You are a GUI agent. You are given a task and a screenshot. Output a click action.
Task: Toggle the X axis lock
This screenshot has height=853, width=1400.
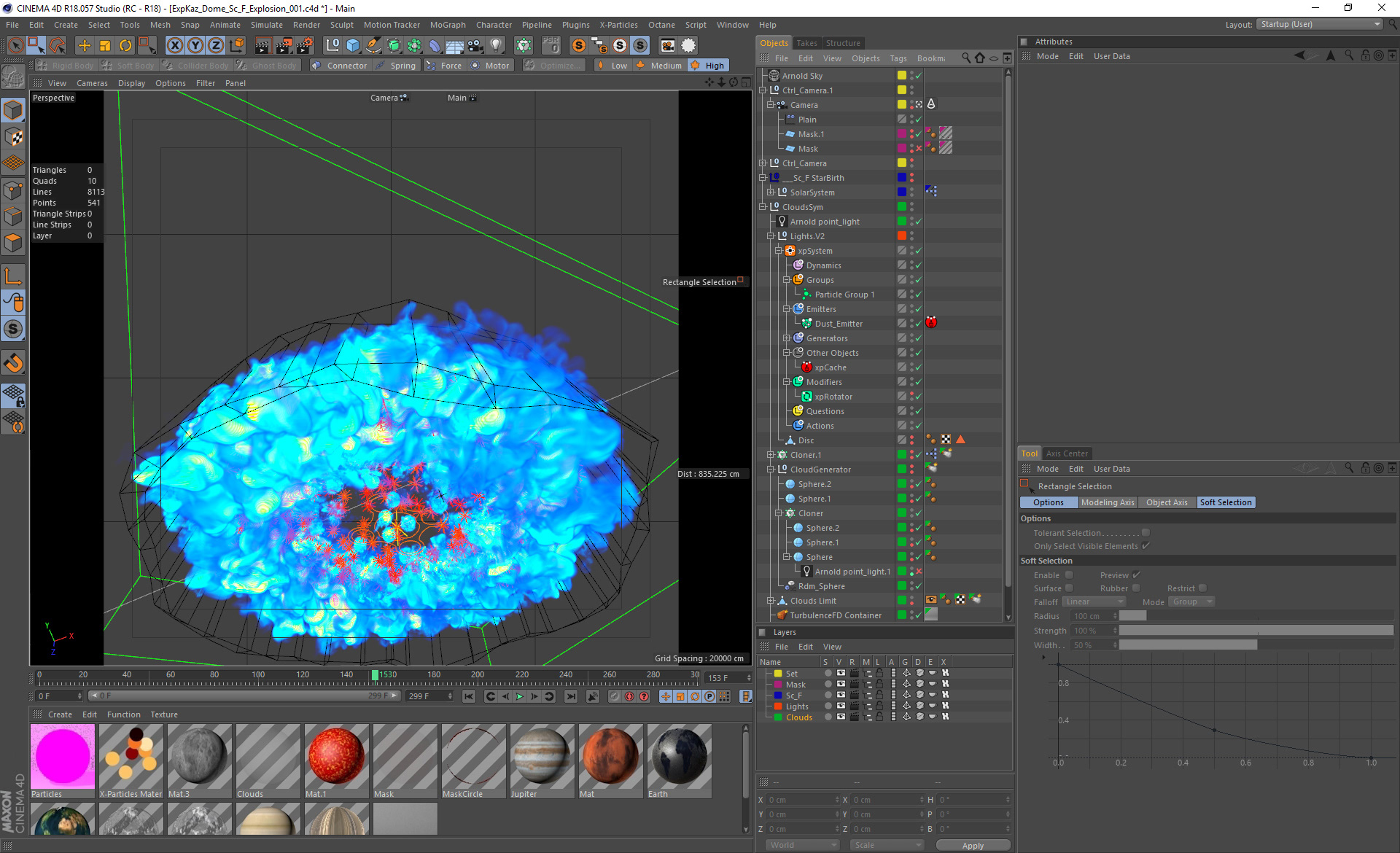(175, 45)
